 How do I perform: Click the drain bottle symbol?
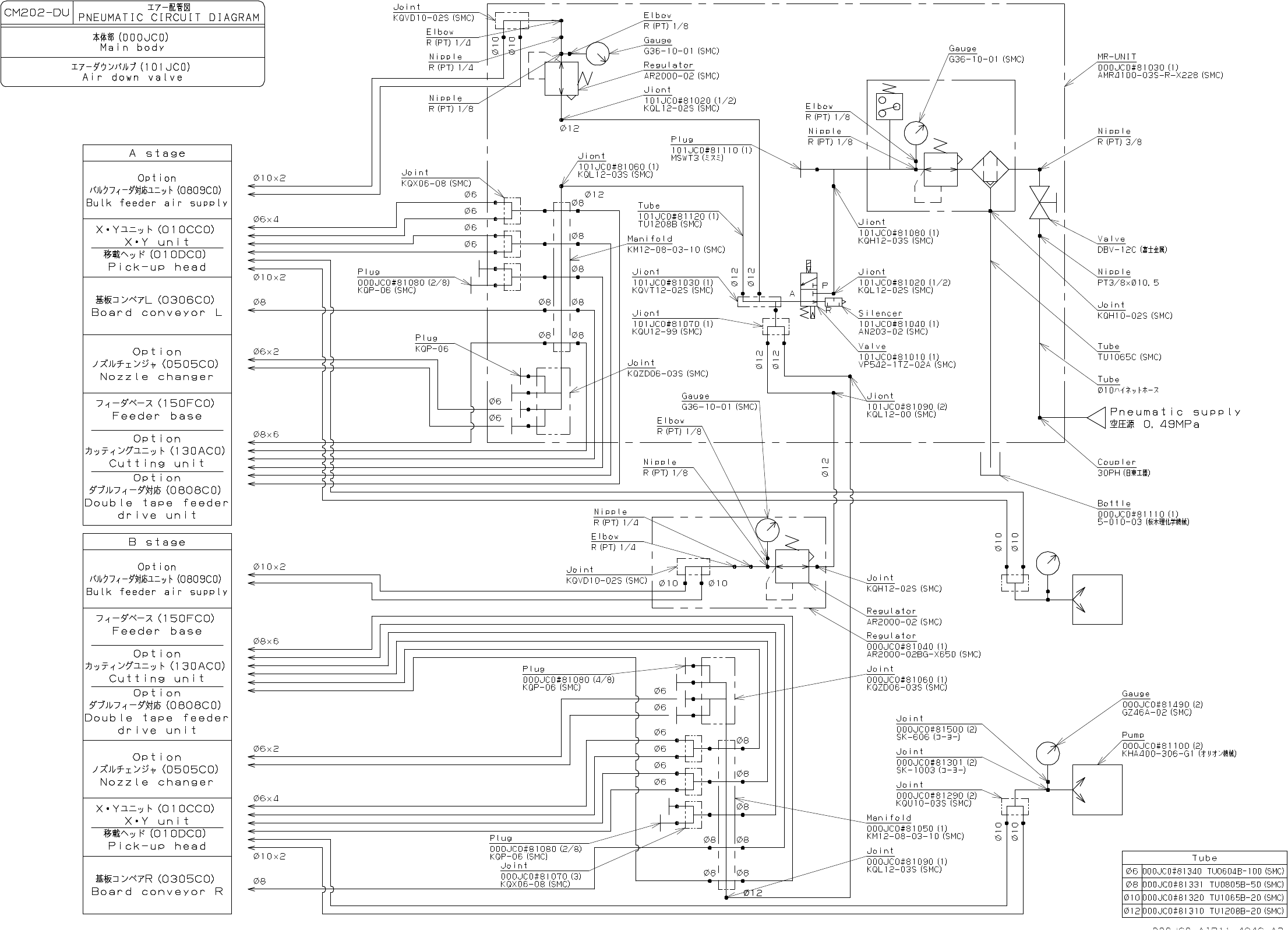pyautogui.click(x=990, y=463)
